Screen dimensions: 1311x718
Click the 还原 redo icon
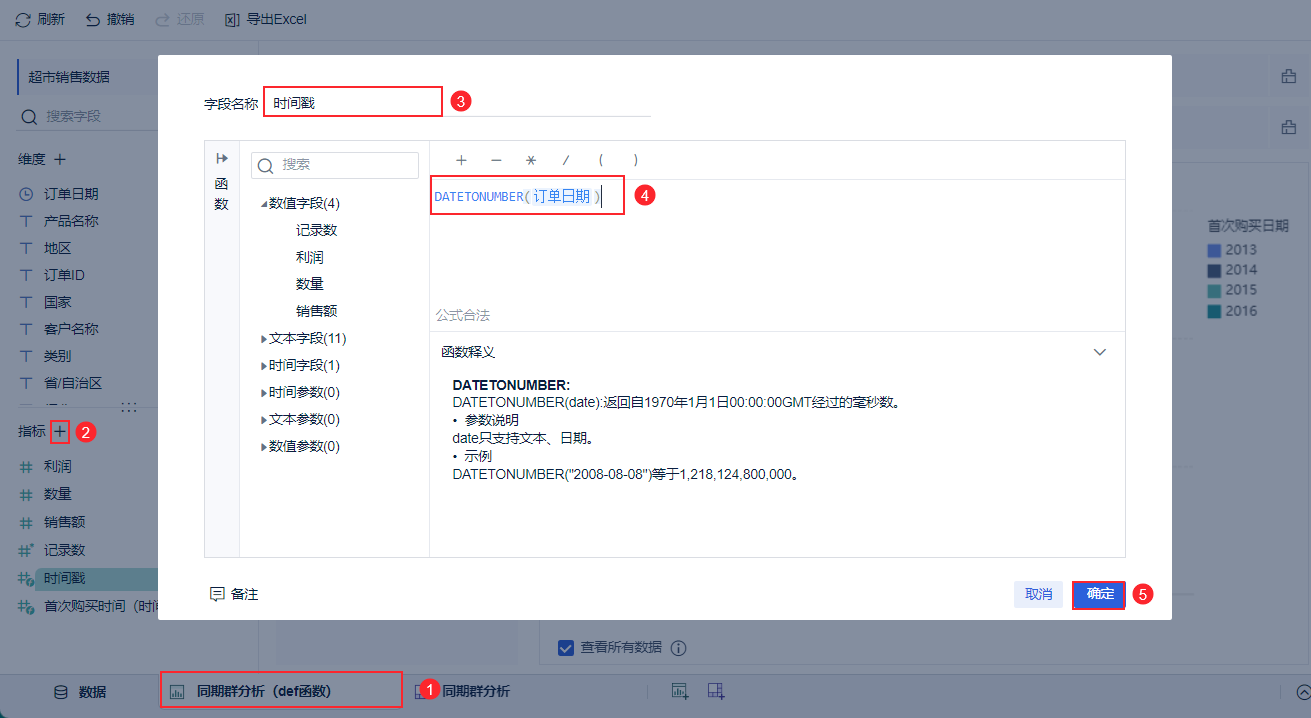[163, 19]
